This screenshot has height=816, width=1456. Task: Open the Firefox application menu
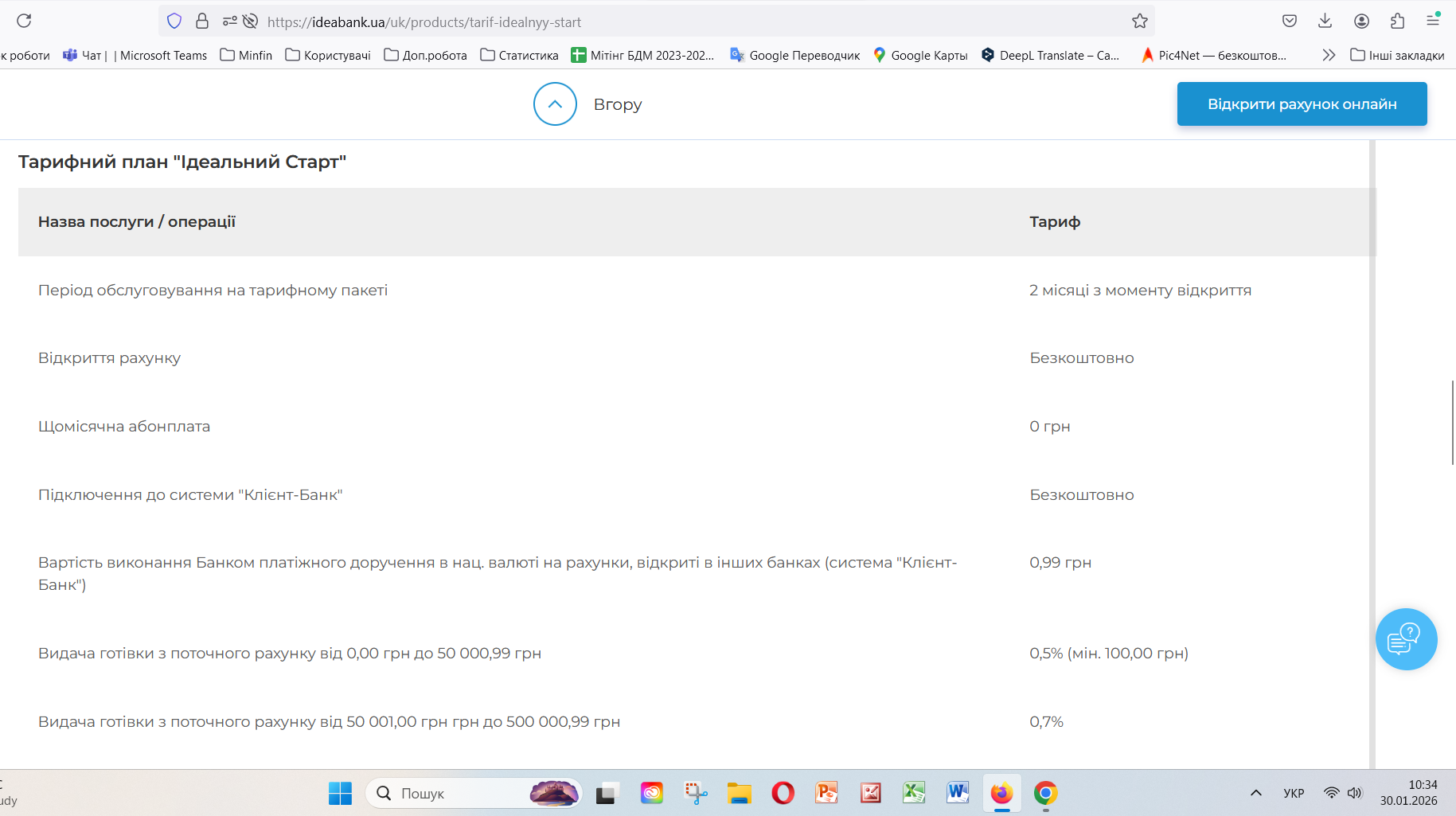tap(1433, 21)
